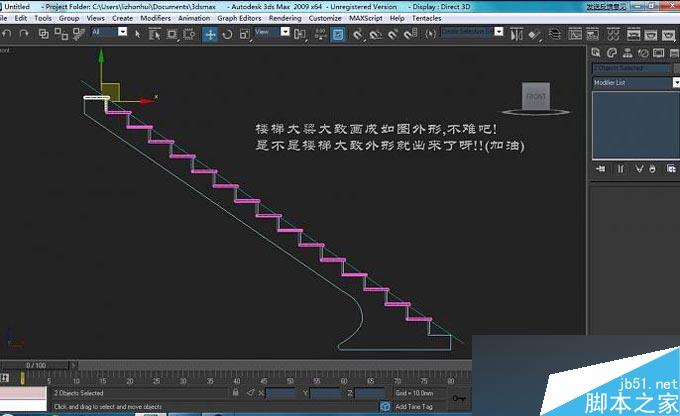Toggle Show End Result button

pyautogui.click(x=621, y=169)
